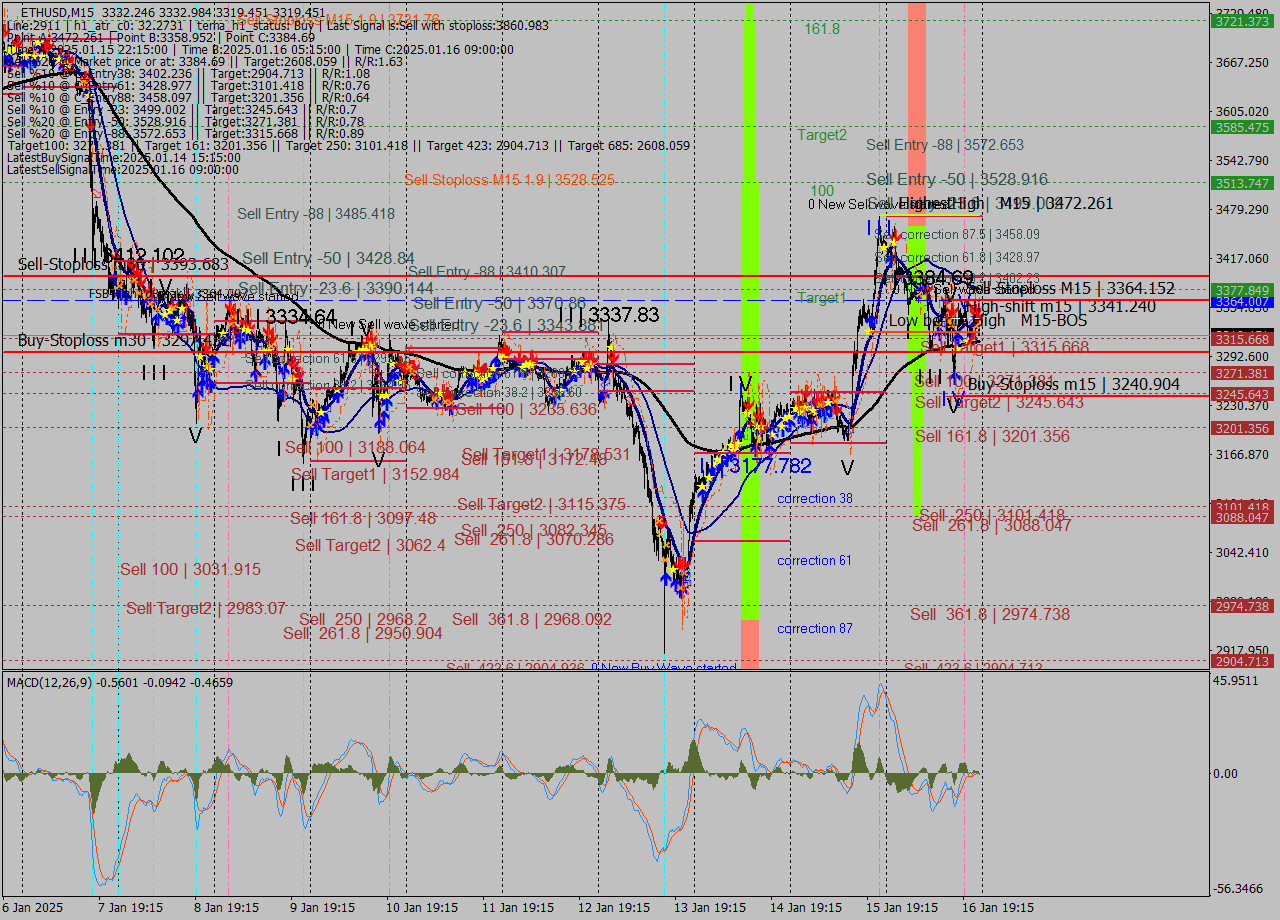The width and height of the screenshot is (1280, 920).
Task: Click green price tag 3513.747 on axis
Action: tap(1241, 183)
